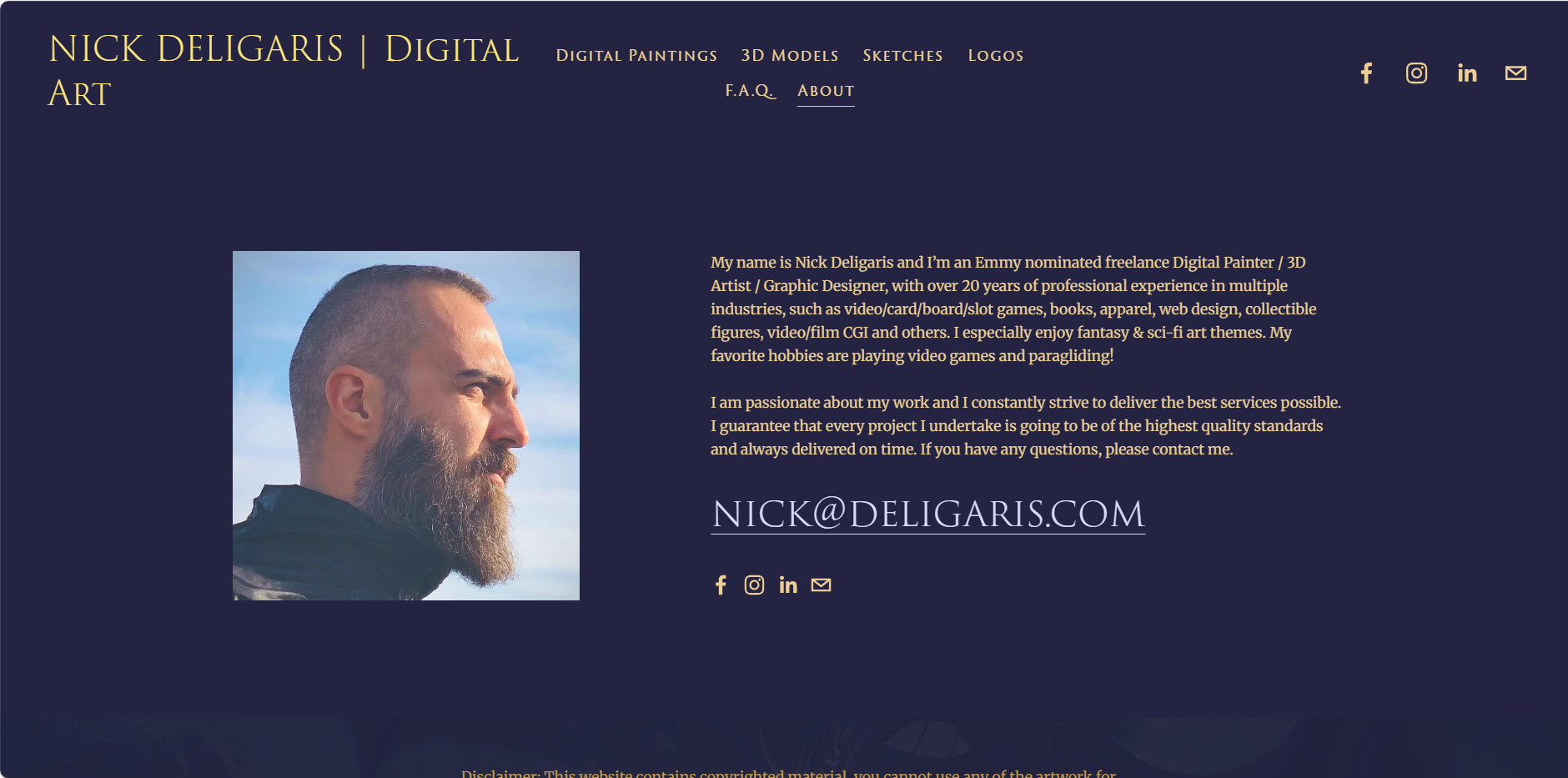Open the F.A.Q. page
Viewport: 1568px width, 778px height.
[750, 91]
